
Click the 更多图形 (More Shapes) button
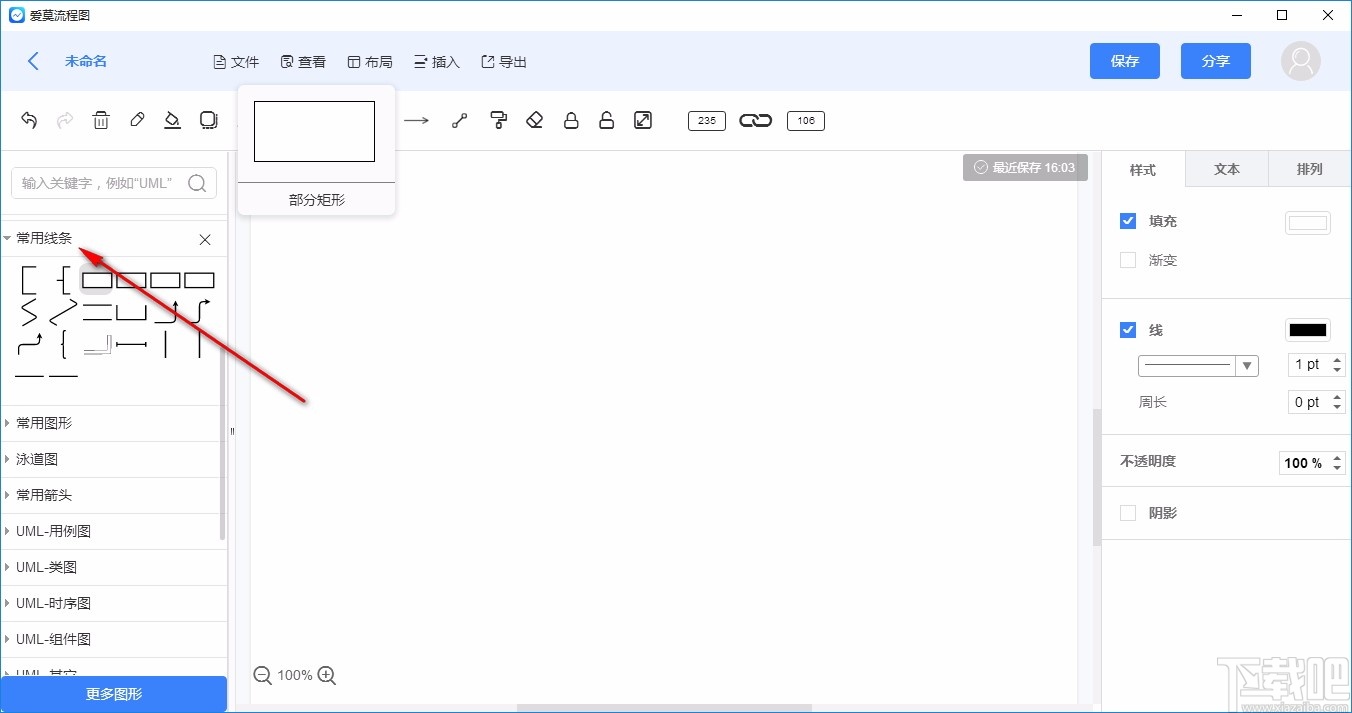point(113,694)
